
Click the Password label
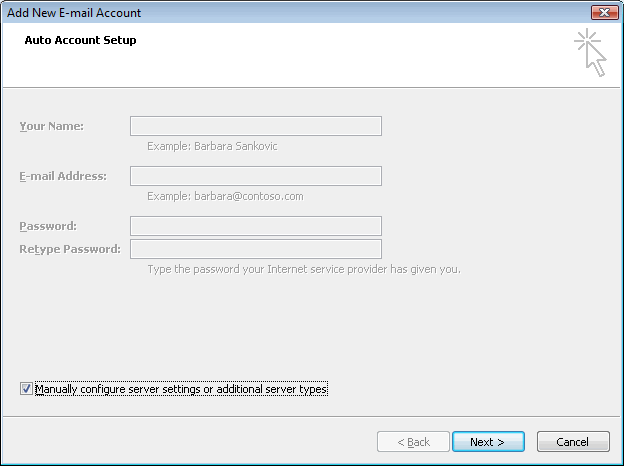(48, 226)
